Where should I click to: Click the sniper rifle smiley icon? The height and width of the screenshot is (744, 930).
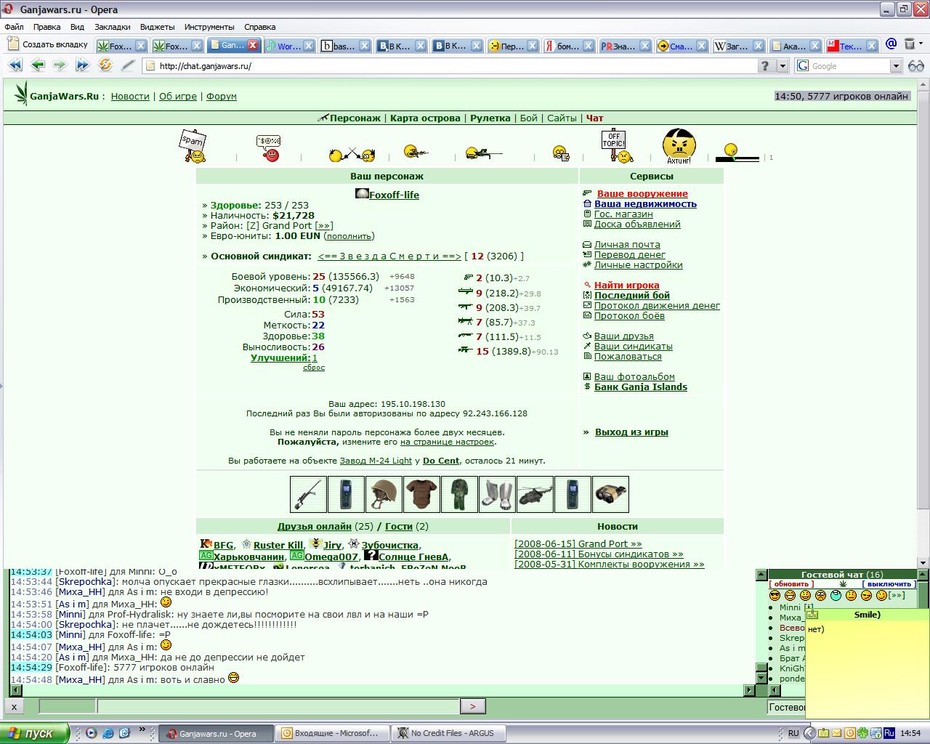point(483,154)
